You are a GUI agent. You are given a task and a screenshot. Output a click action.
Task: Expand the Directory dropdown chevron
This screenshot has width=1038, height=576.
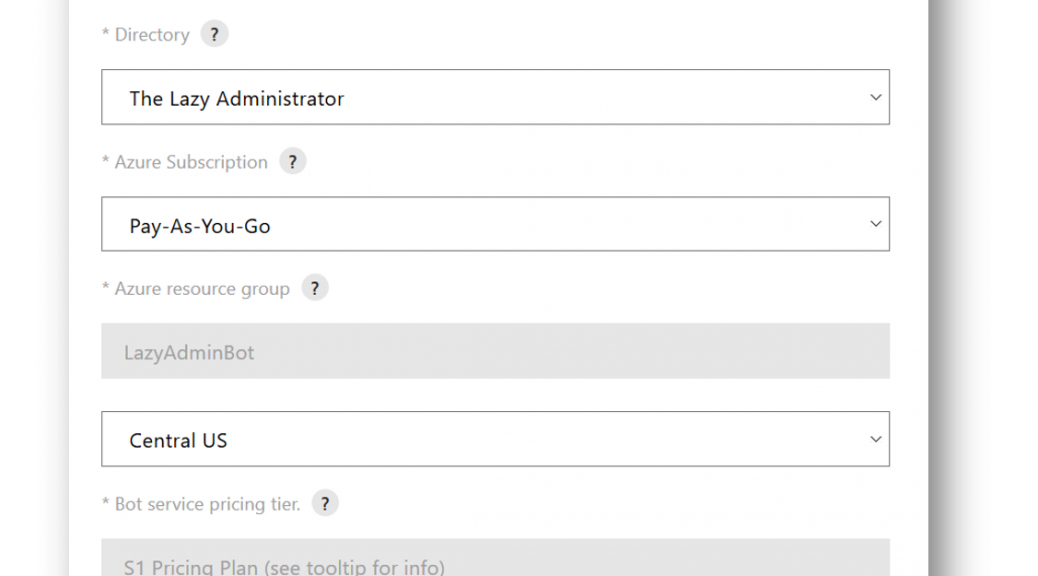tap(875, 97)
